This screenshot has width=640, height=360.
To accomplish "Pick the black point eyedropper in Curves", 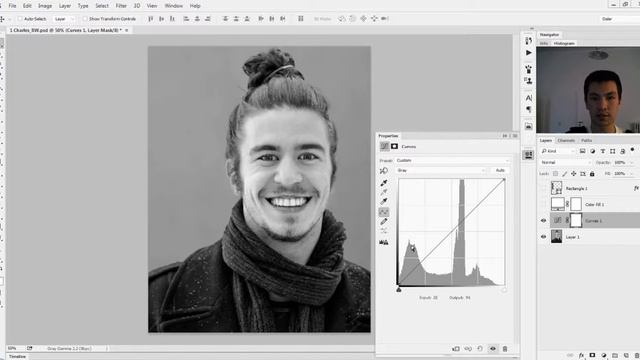I will [x=384, y=183].
